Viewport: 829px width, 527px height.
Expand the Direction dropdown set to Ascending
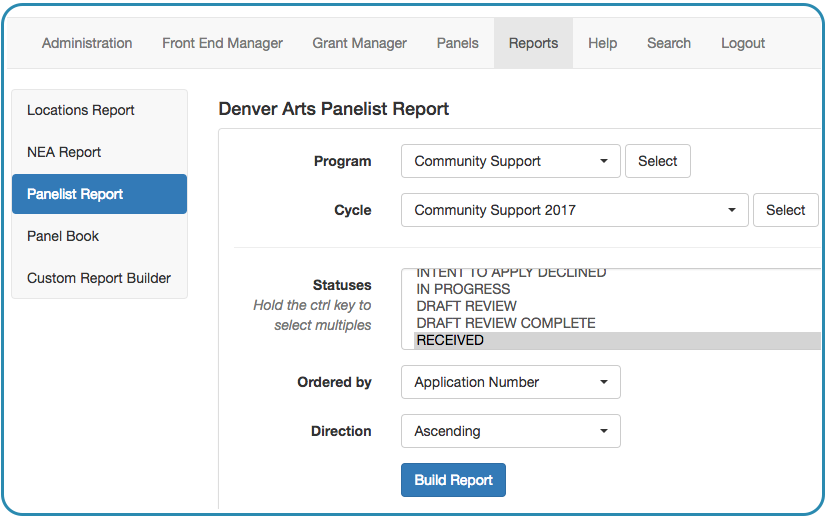511,431
